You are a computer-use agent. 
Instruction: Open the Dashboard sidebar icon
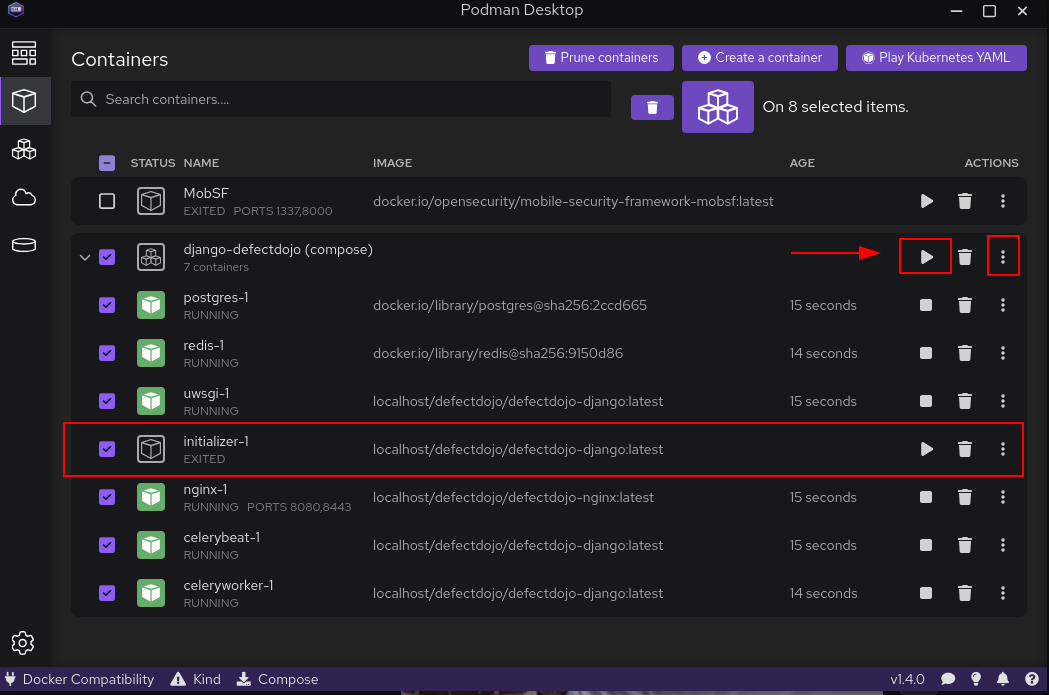[24, 53]
